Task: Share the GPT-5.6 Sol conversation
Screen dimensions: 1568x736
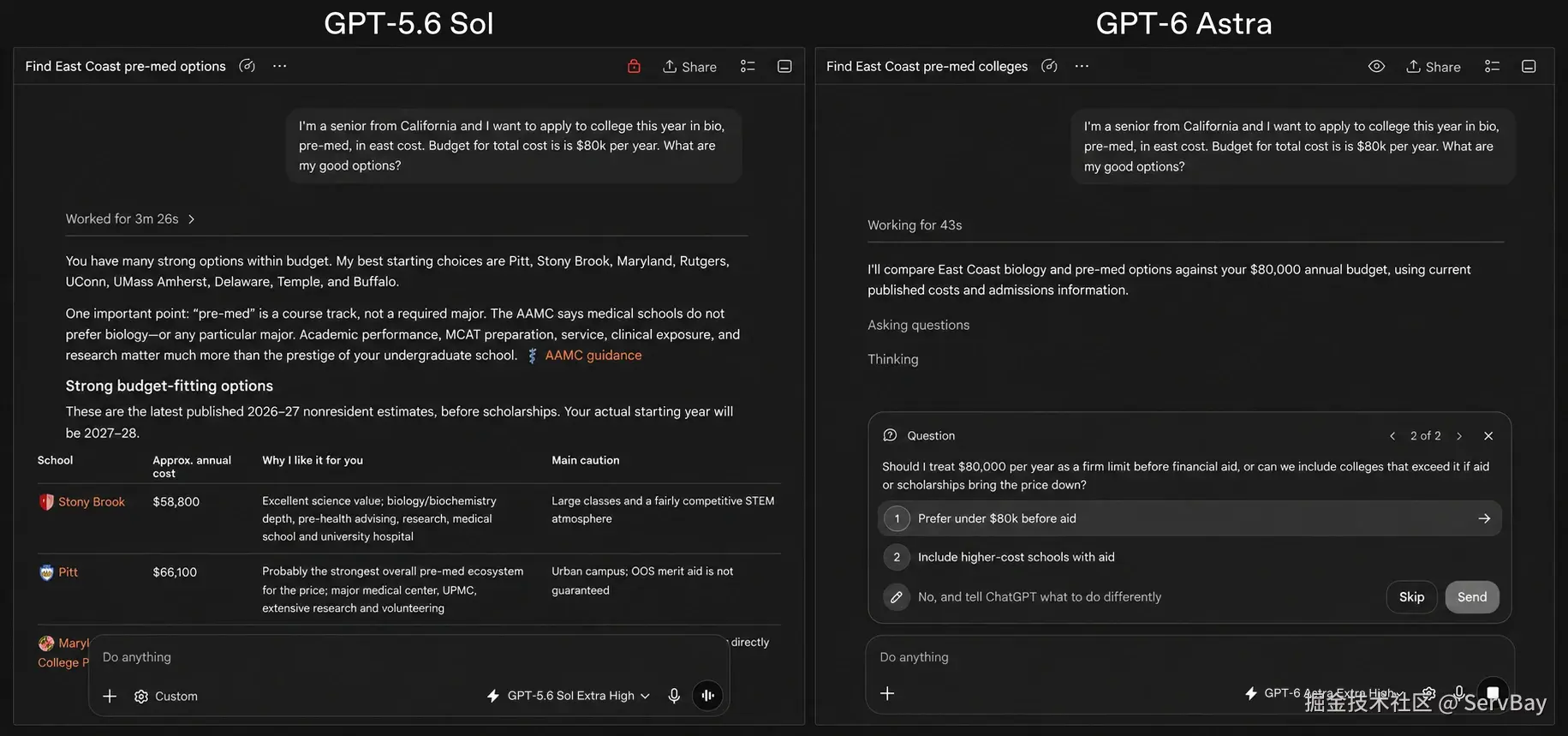Action: point(689,67)
